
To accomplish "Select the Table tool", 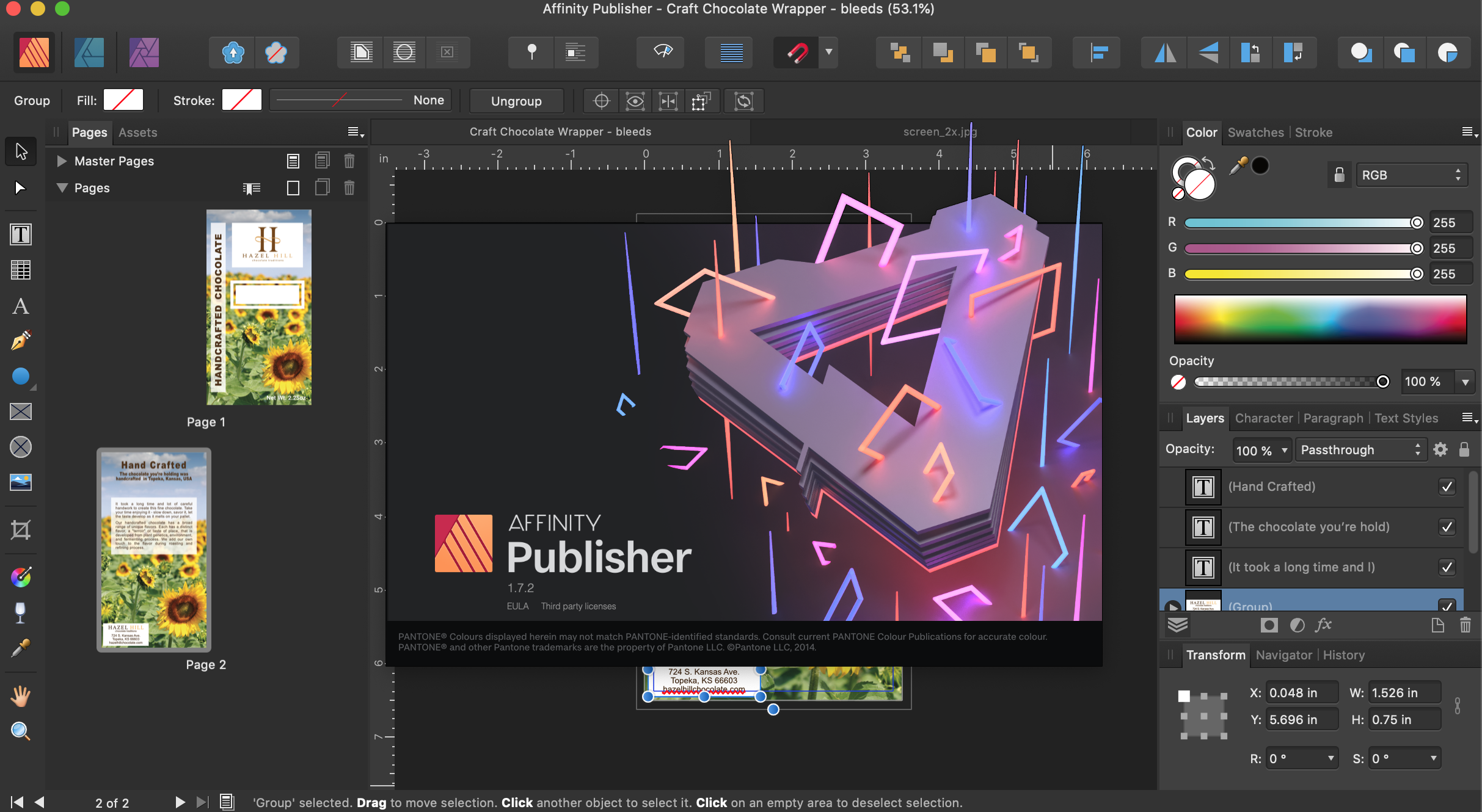I will point(21,270).
